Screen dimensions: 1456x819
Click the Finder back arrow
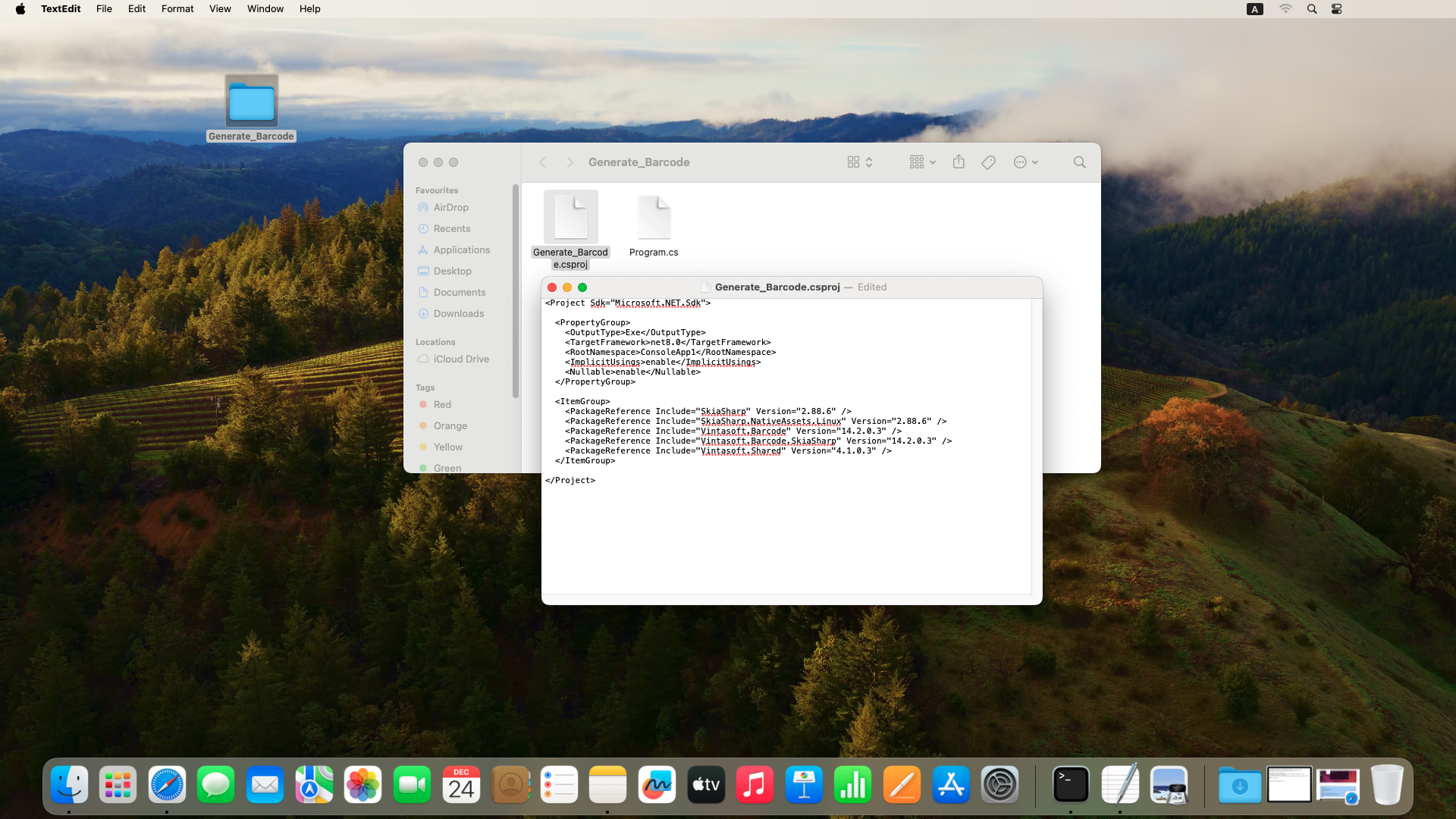(543, 162)
